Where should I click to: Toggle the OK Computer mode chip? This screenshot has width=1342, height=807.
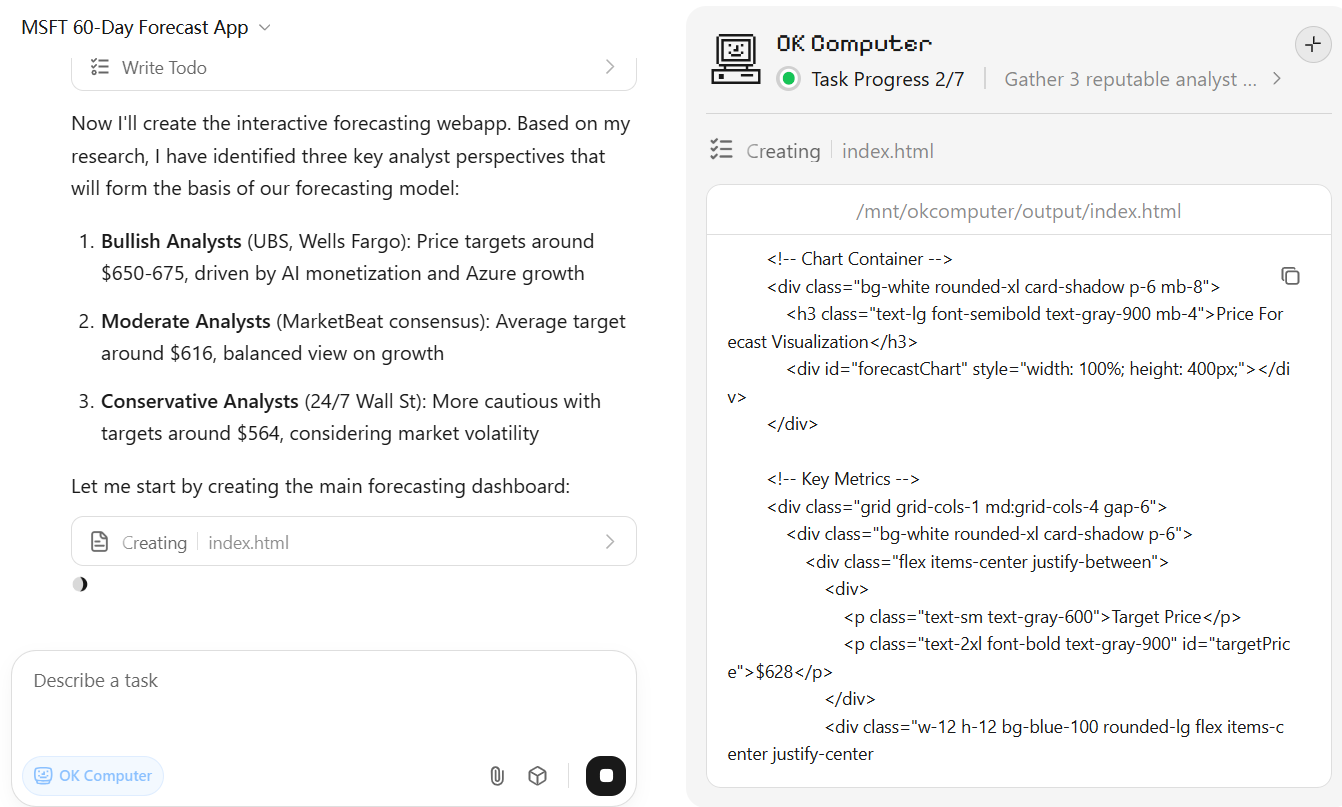pos(93,776)
